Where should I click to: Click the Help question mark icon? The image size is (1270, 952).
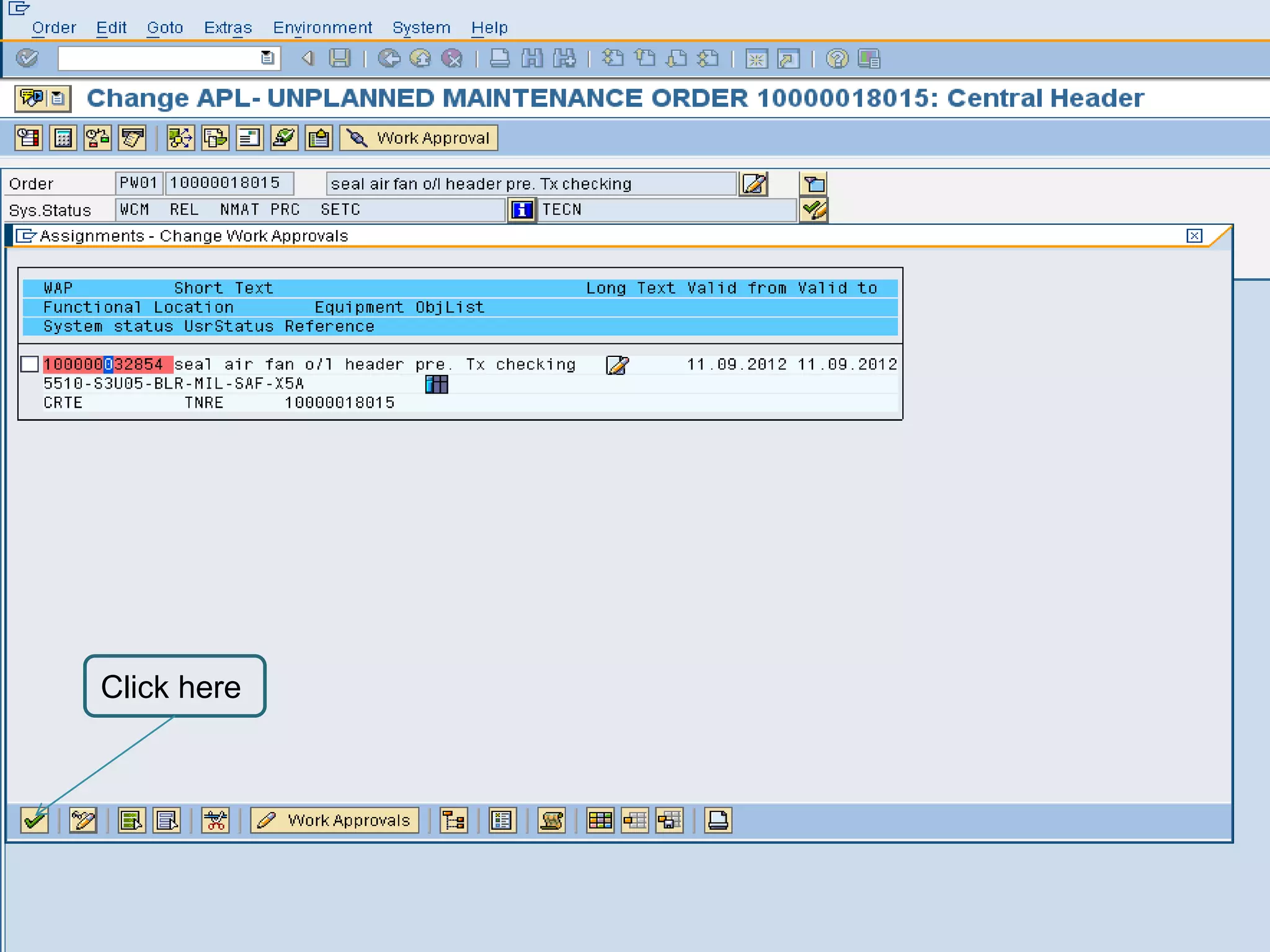click(837, 59)
